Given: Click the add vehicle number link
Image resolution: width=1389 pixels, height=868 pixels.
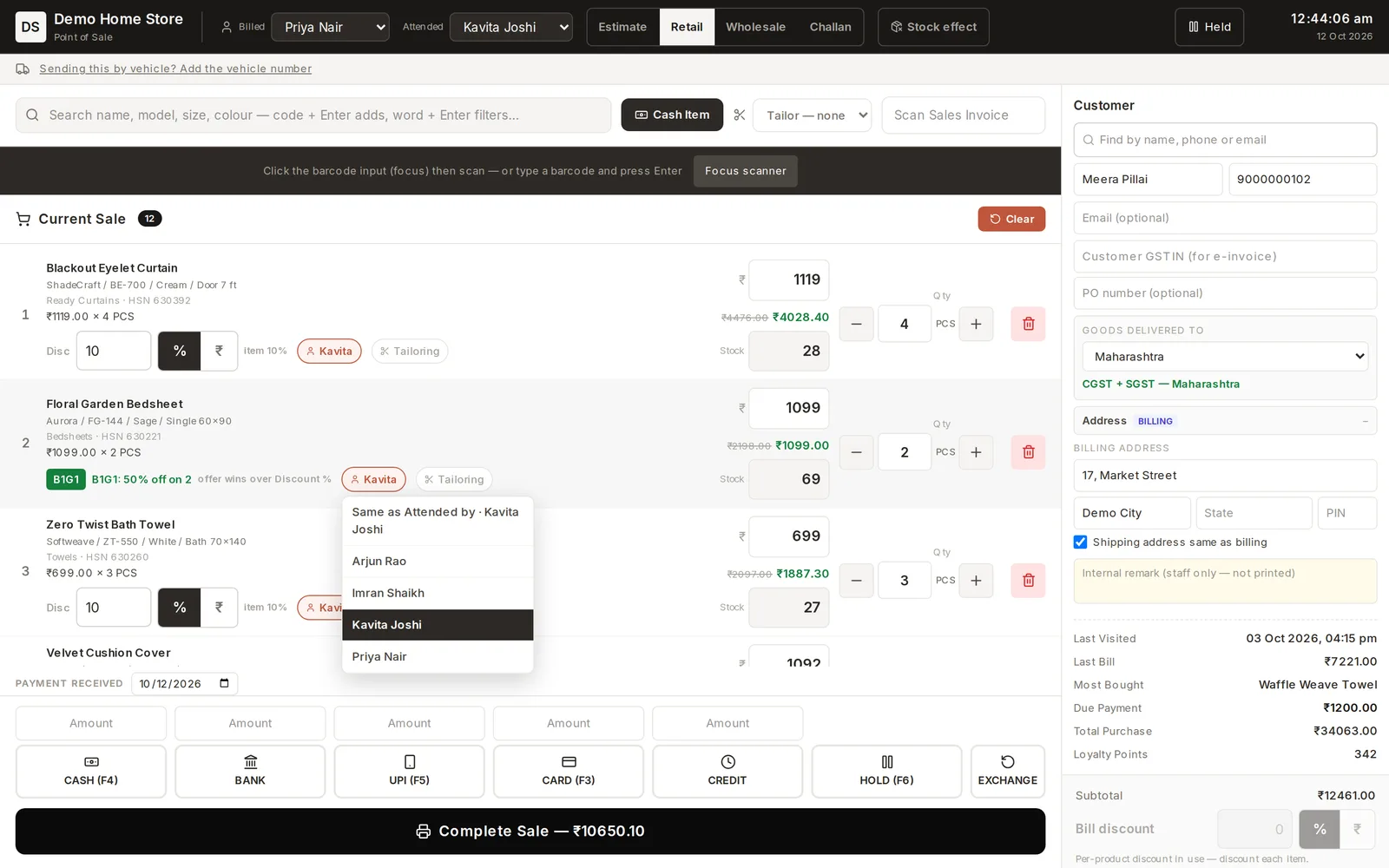Looking at the screenshot, I should tap(175, 69).
